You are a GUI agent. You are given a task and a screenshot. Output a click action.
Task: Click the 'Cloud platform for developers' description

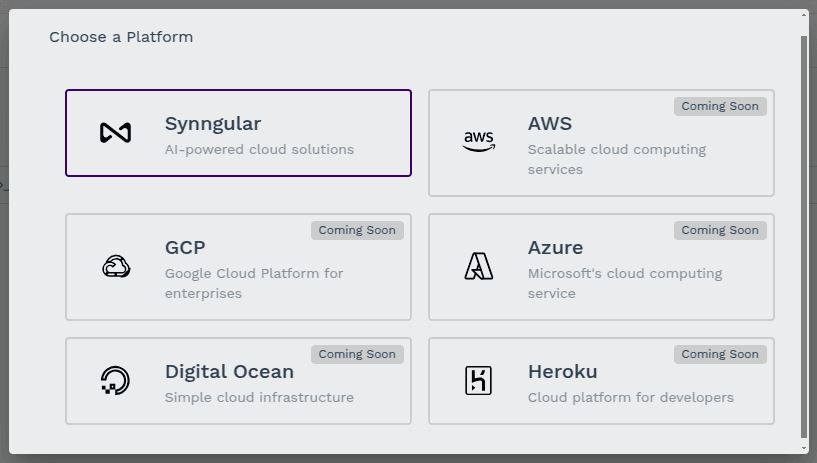click(630, 397)
